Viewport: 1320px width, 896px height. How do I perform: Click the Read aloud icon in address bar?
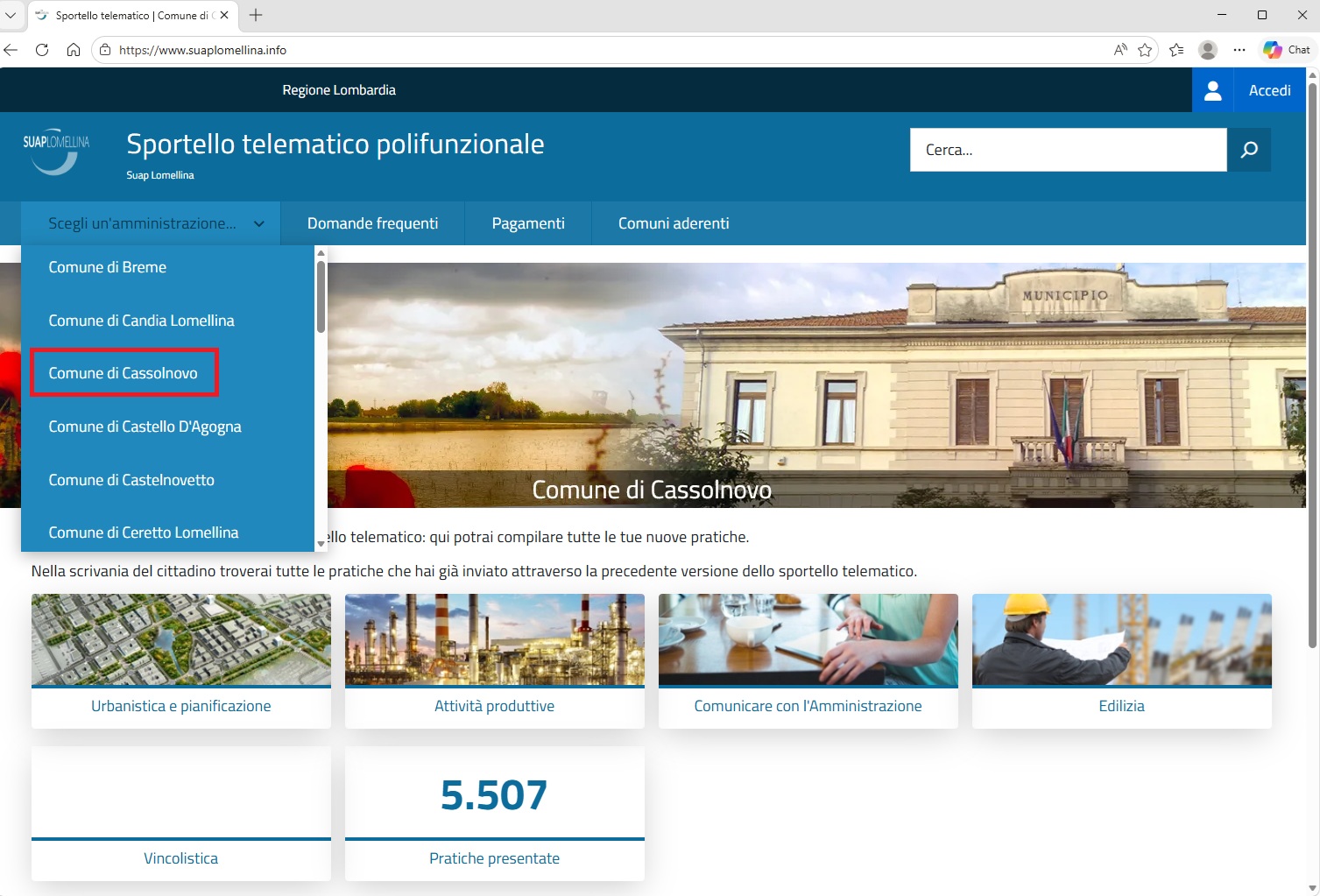point(1120,50)
